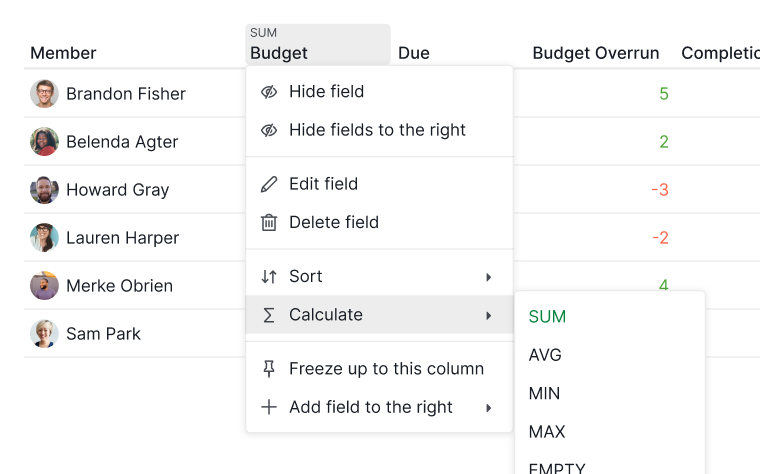Click the eye icon for Hide fields to the right
The height and width of the screenshot is (474, 760).
(x=269, y=130)
